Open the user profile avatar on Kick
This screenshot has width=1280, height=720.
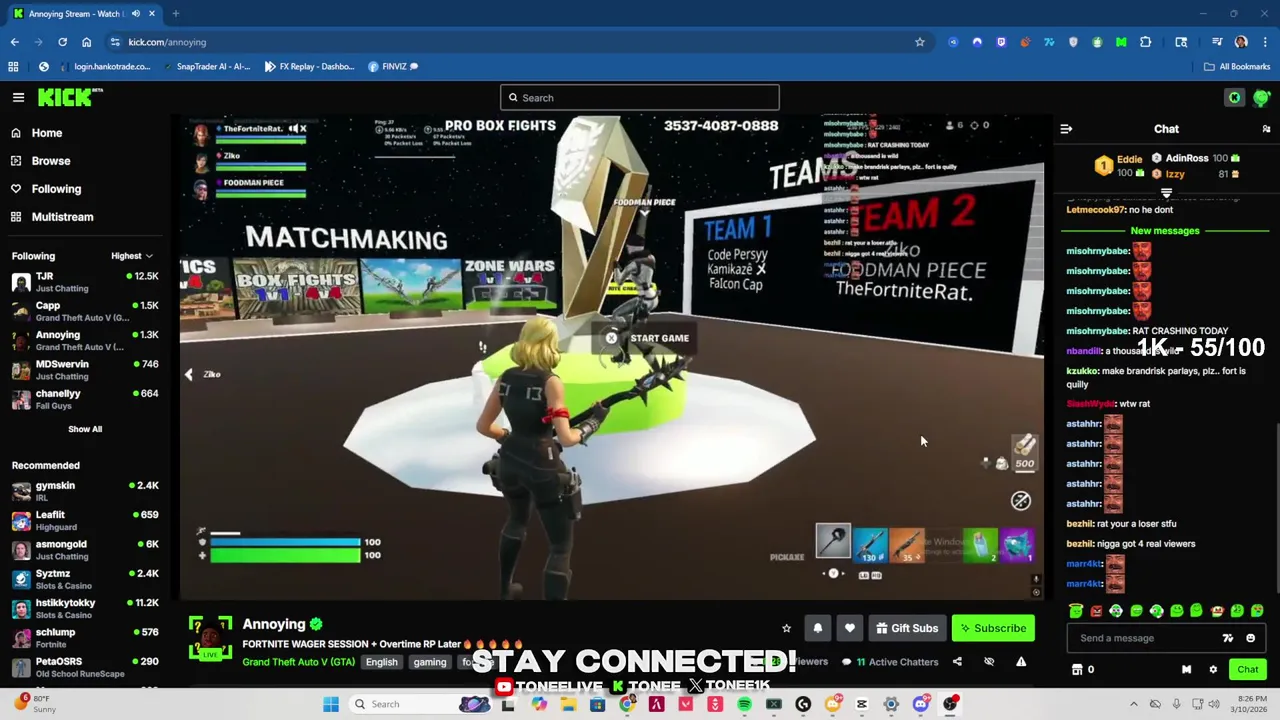pos(1261,97)
